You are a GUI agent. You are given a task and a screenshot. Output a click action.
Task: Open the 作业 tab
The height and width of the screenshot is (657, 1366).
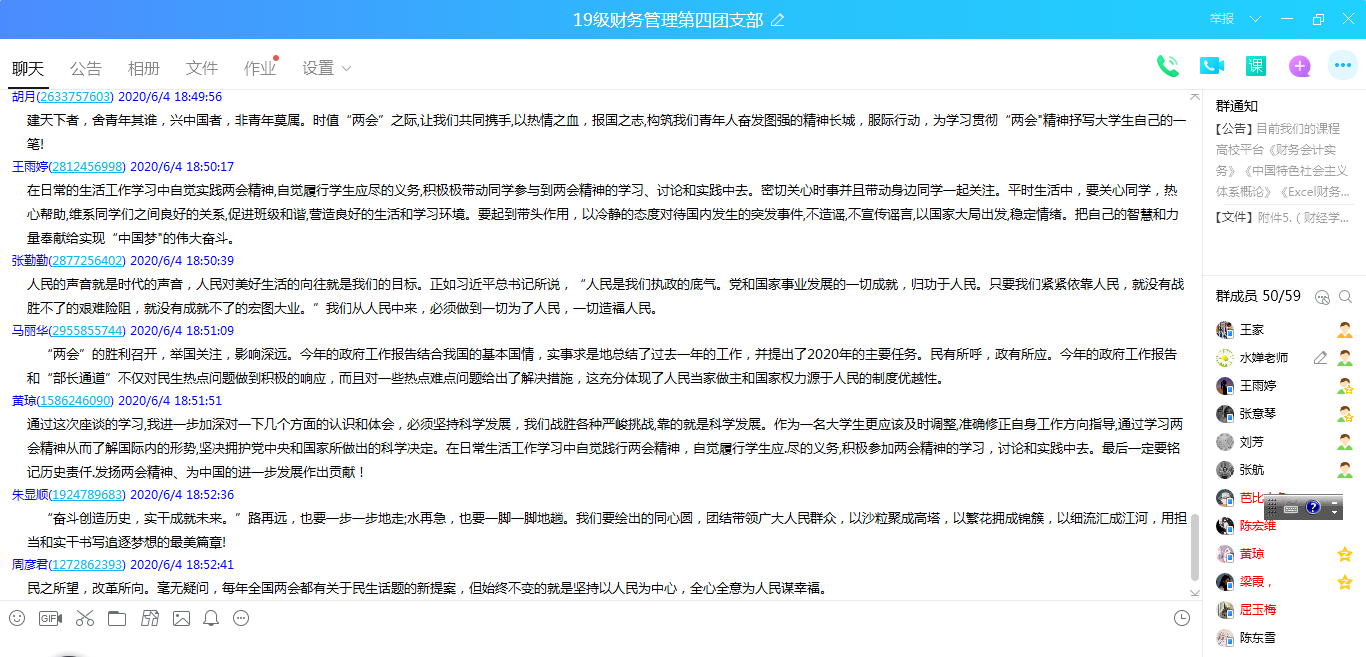coord(259,68)
